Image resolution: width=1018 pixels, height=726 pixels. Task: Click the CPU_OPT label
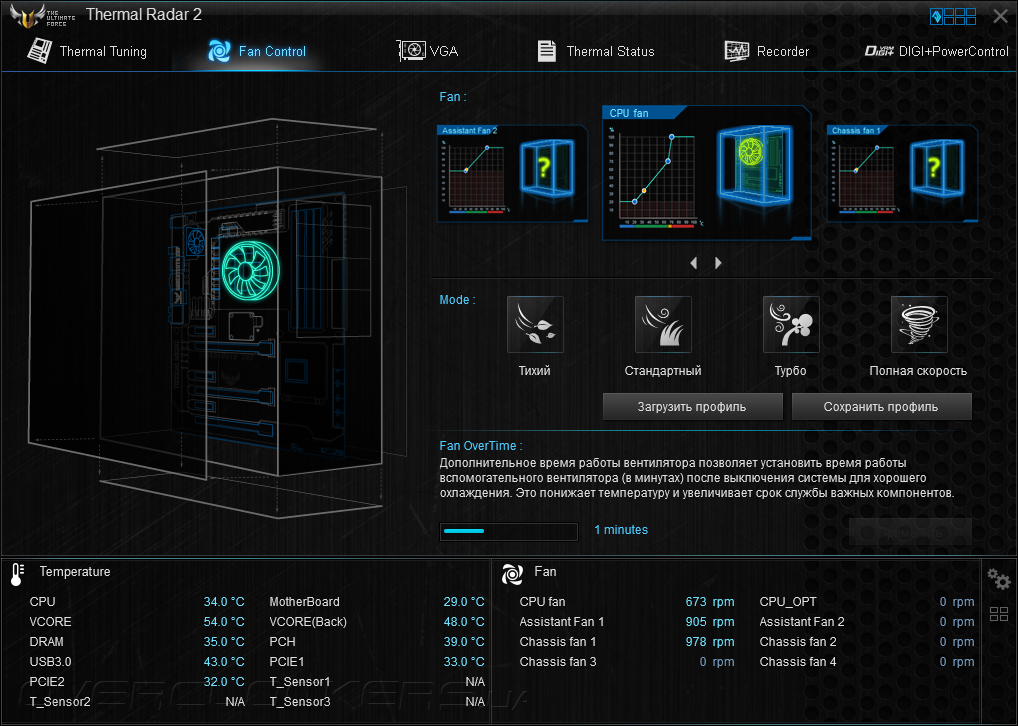[x=788, y=602]
